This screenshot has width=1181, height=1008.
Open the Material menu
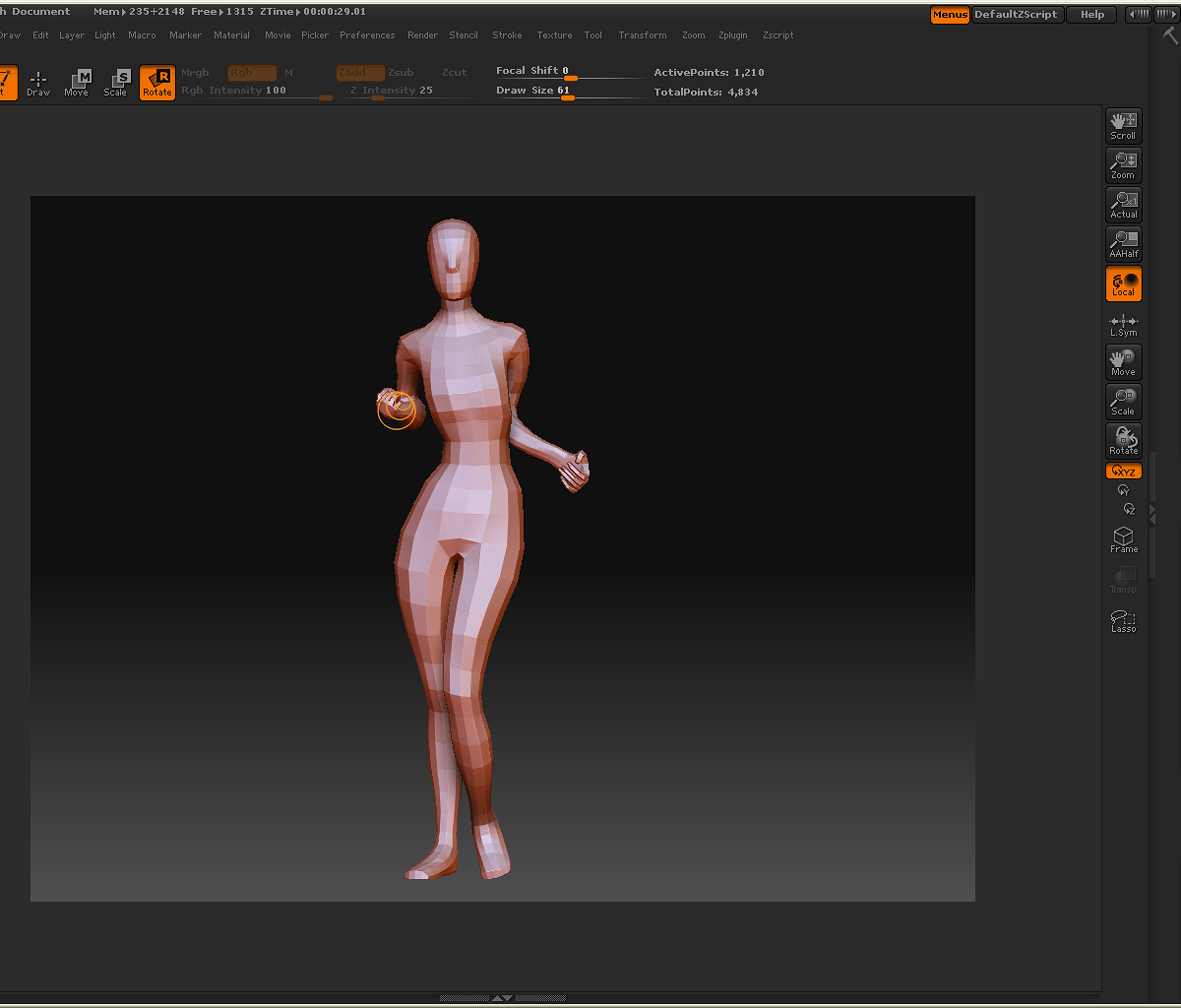[x=232, y=35]
